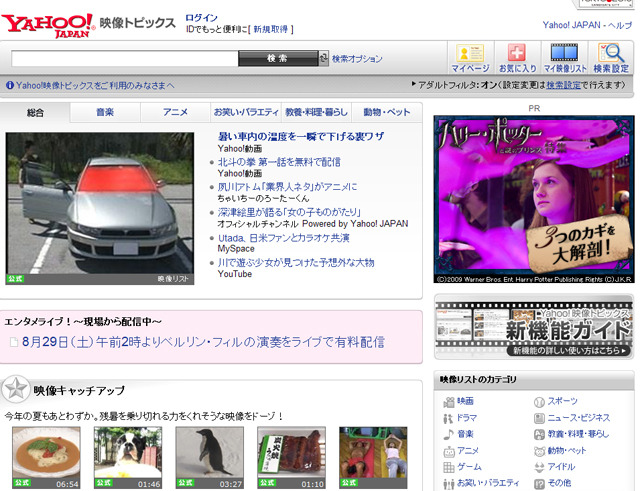
Task: Click the お笑い・バラエティ category icon
Action: pyautogui.click(x=449, y=484)
